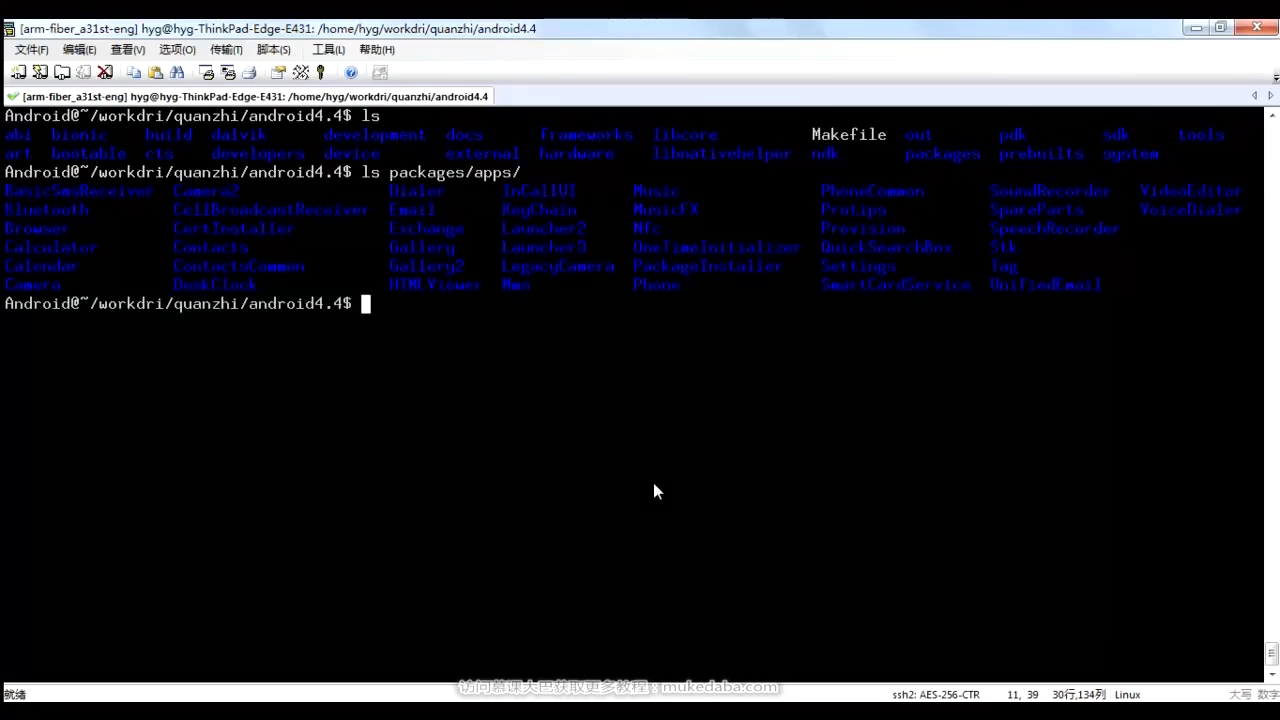Image resolution: width=1280 pixels, height=720 pixels.
Task: Click the tab bar right arrow
Action: point(1271,96)
